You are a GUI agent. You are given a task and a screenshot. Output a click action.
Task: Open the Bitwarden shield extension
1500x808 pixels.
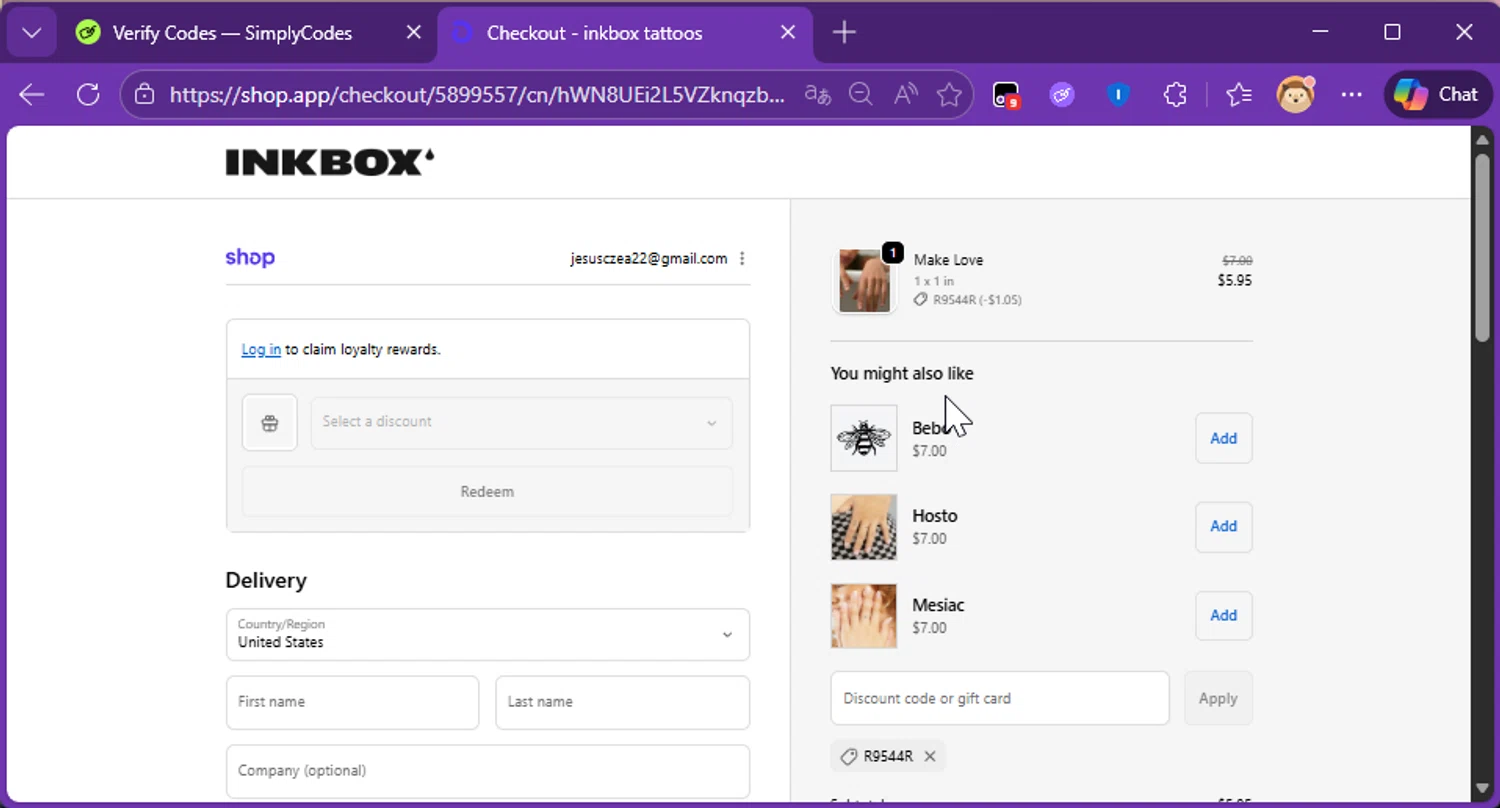tap(1118, 95)
